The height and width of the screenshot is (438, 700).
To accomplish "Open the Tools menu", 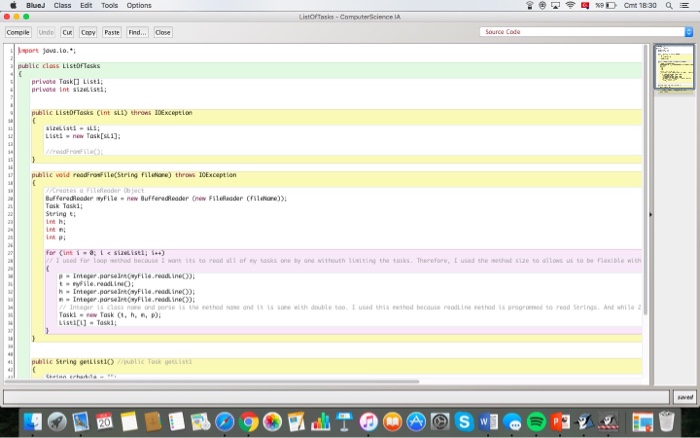I will coord(109,5).
